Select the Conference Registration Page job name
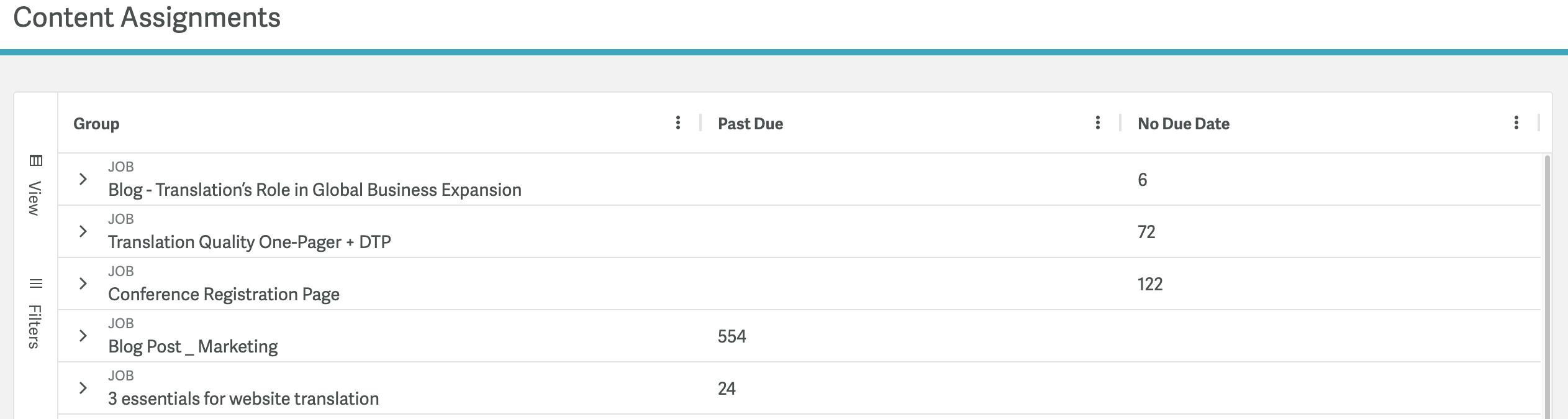Image resolution: width=1568 pixels, height=419 pixels. [x=224, y=294]
